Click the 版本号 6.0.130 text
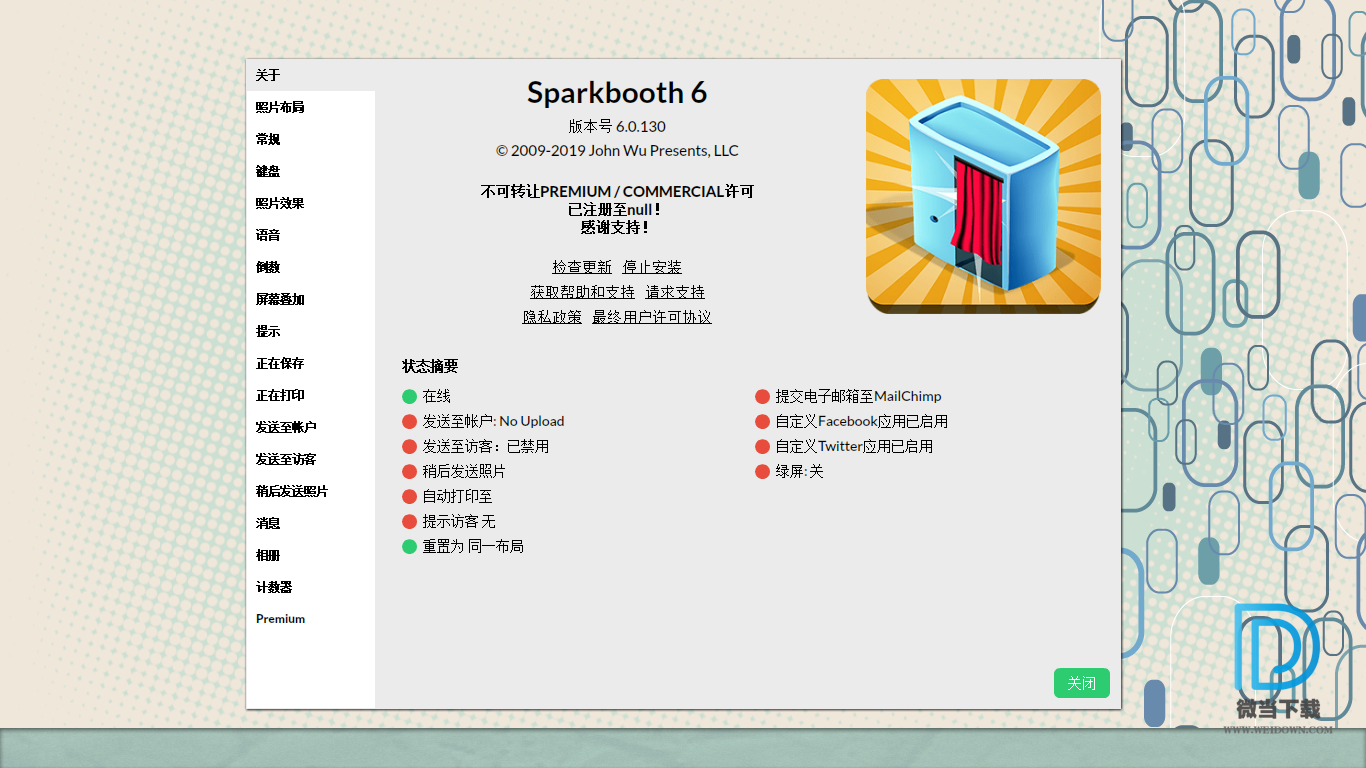1366x768 pixels. click(x=617, y=126)
